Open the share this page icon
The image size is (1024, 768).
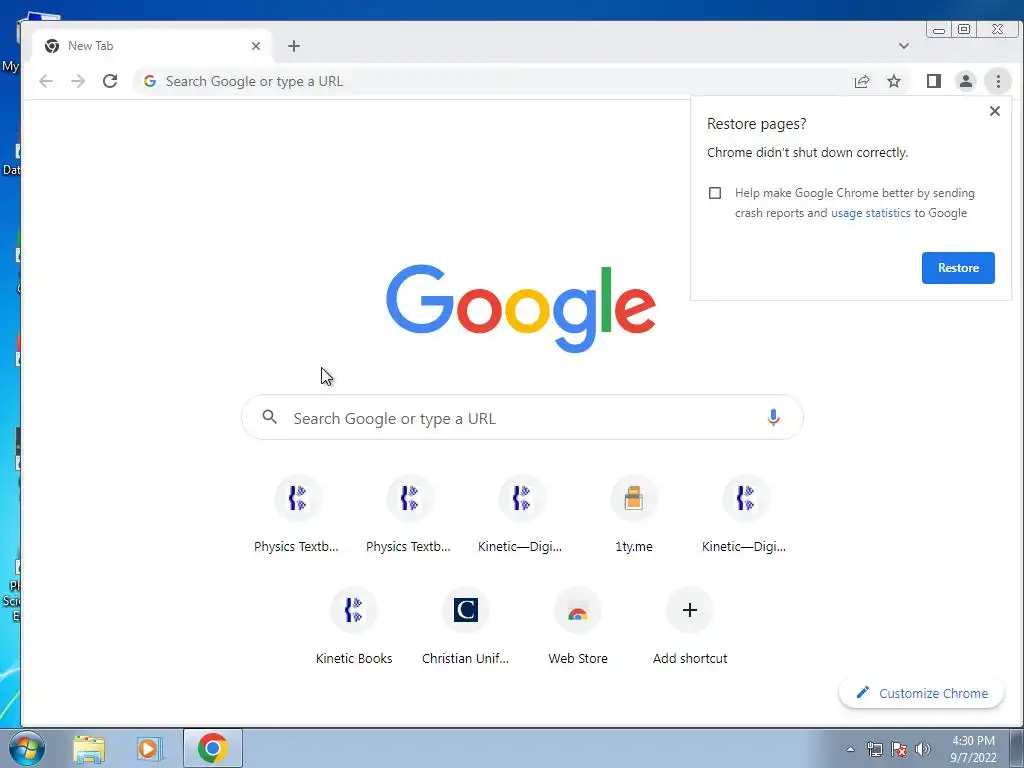(862, 81)
